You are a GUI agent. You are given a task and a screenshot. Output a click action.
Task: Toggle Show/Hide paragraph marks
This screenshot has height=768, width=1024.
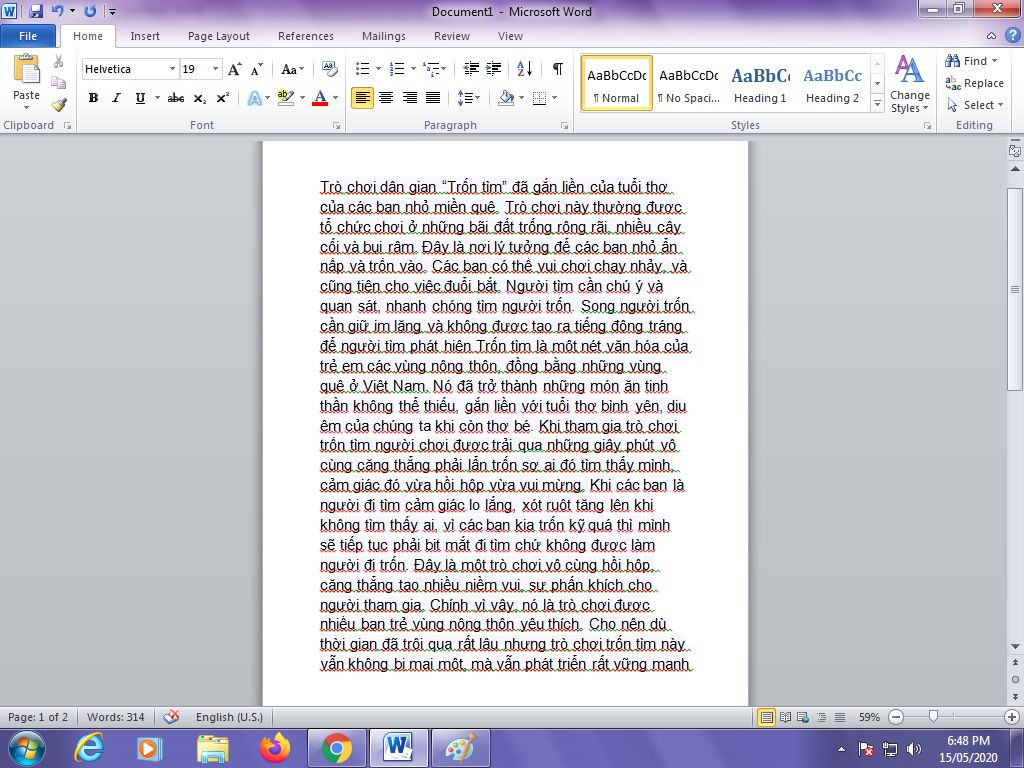(x=558, y=69)
